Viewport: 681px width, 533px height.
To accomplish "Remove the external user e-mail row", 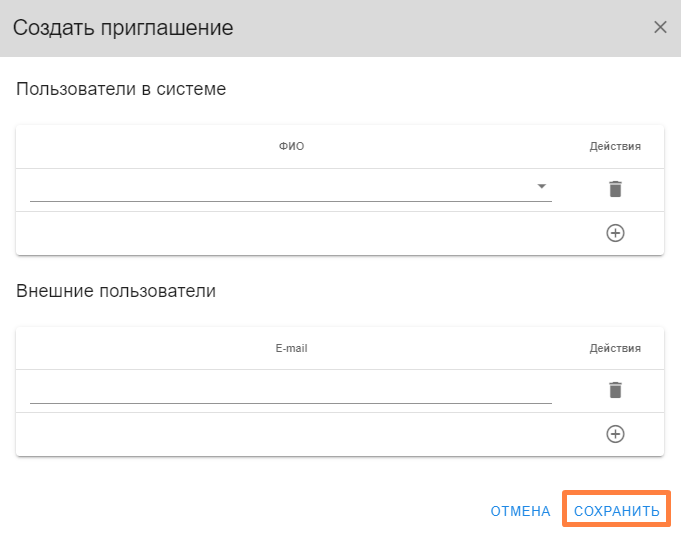I will [615, 390].
